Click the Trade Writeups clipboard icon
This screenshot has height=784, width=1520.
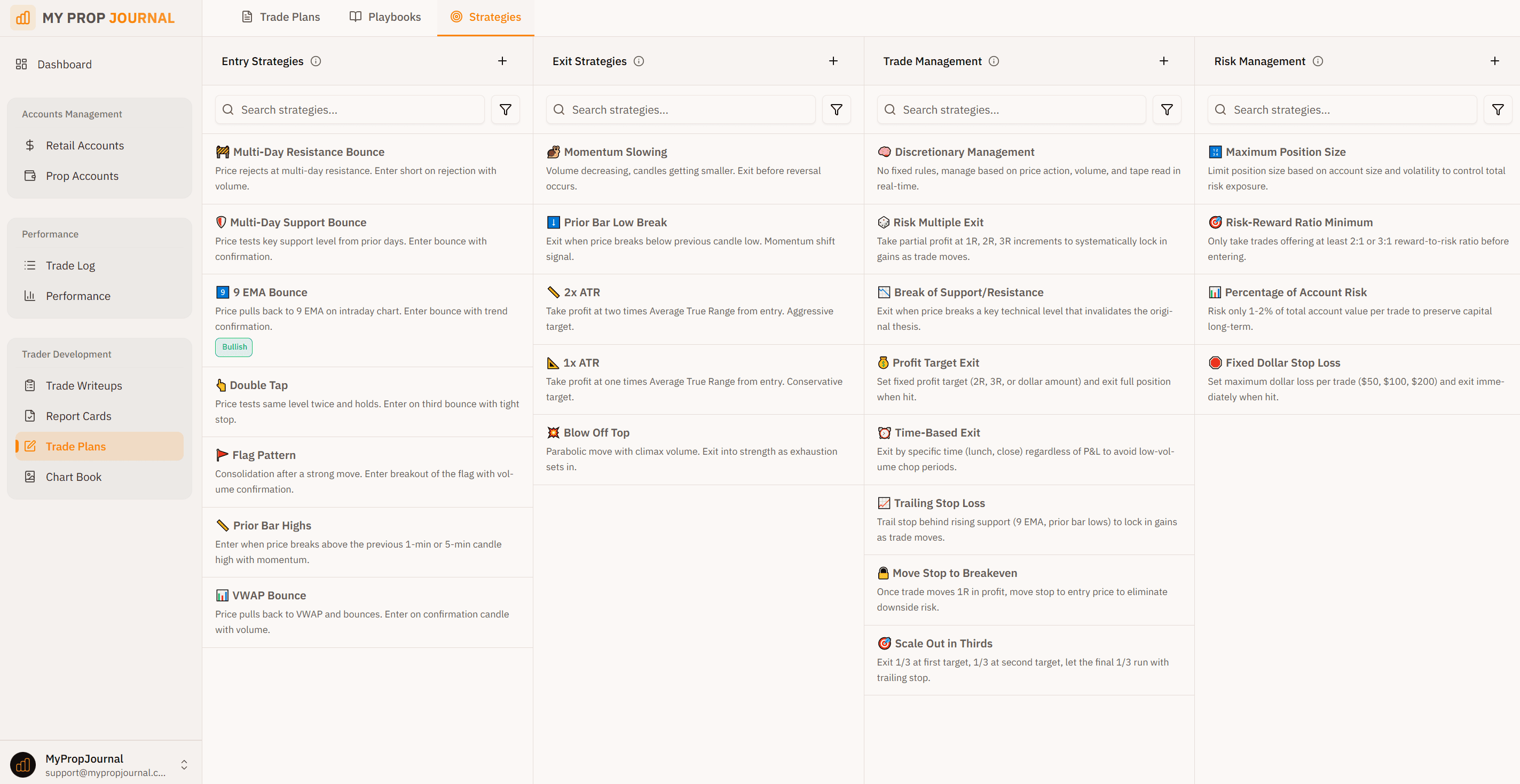point(30,385)
